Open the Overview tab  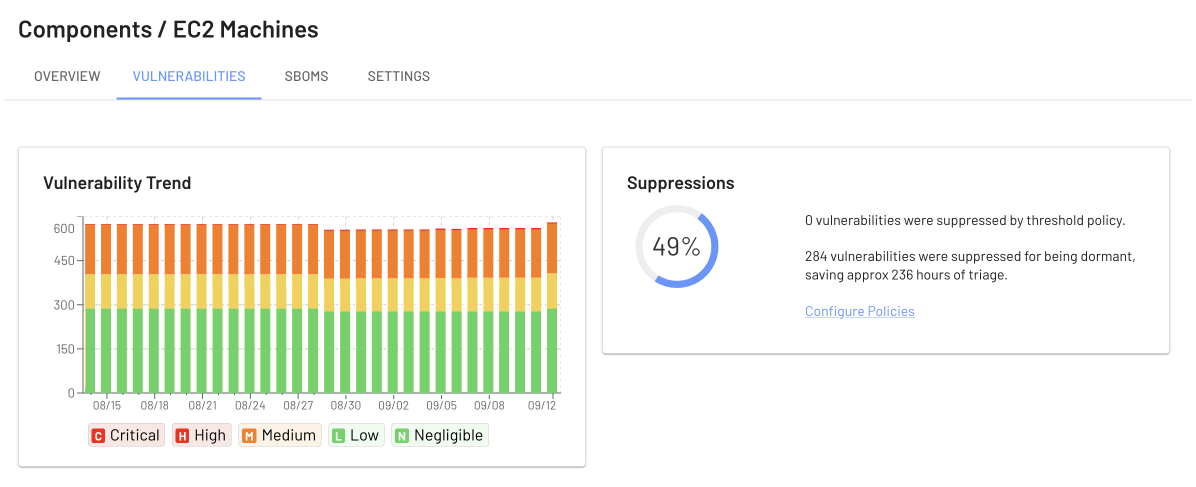click(x=67, y=76)
